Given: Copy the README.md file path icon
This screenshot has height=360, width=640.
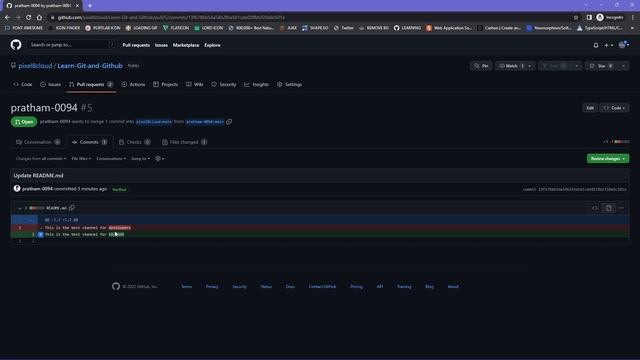Looking at the screenshot, I should click(72, 208).
